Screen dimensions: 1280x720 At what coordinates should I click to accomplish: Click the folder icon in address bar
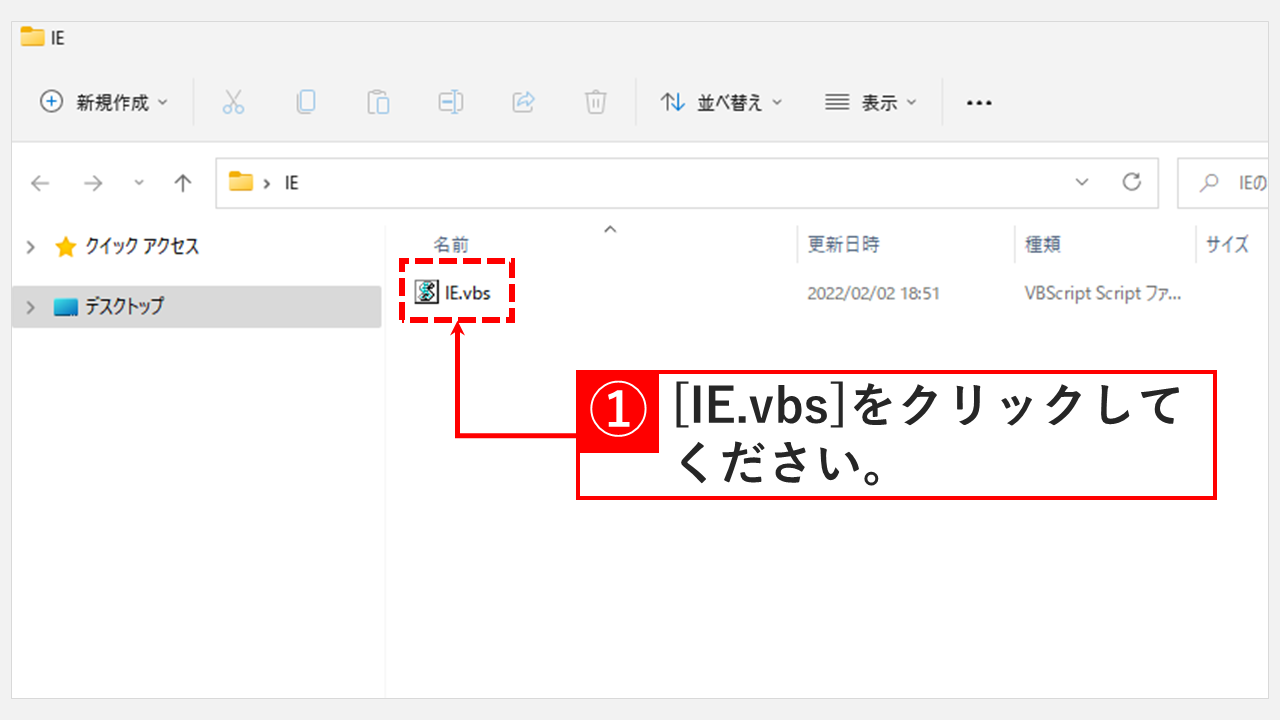241,182
